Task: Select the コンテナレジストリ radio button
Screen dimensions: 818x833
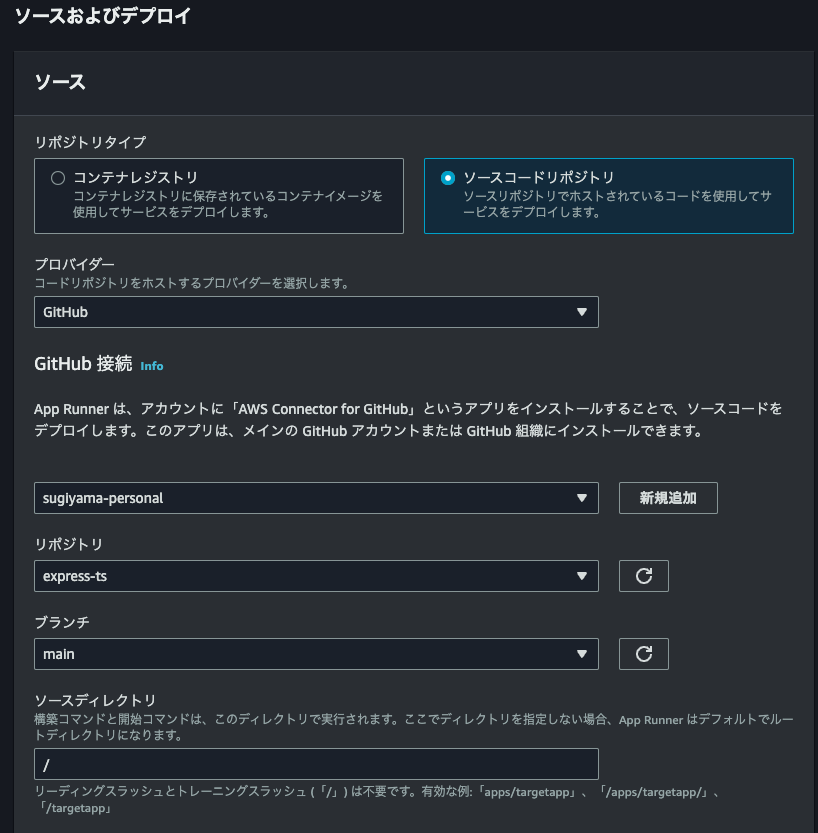Action: tap(58, 178)
